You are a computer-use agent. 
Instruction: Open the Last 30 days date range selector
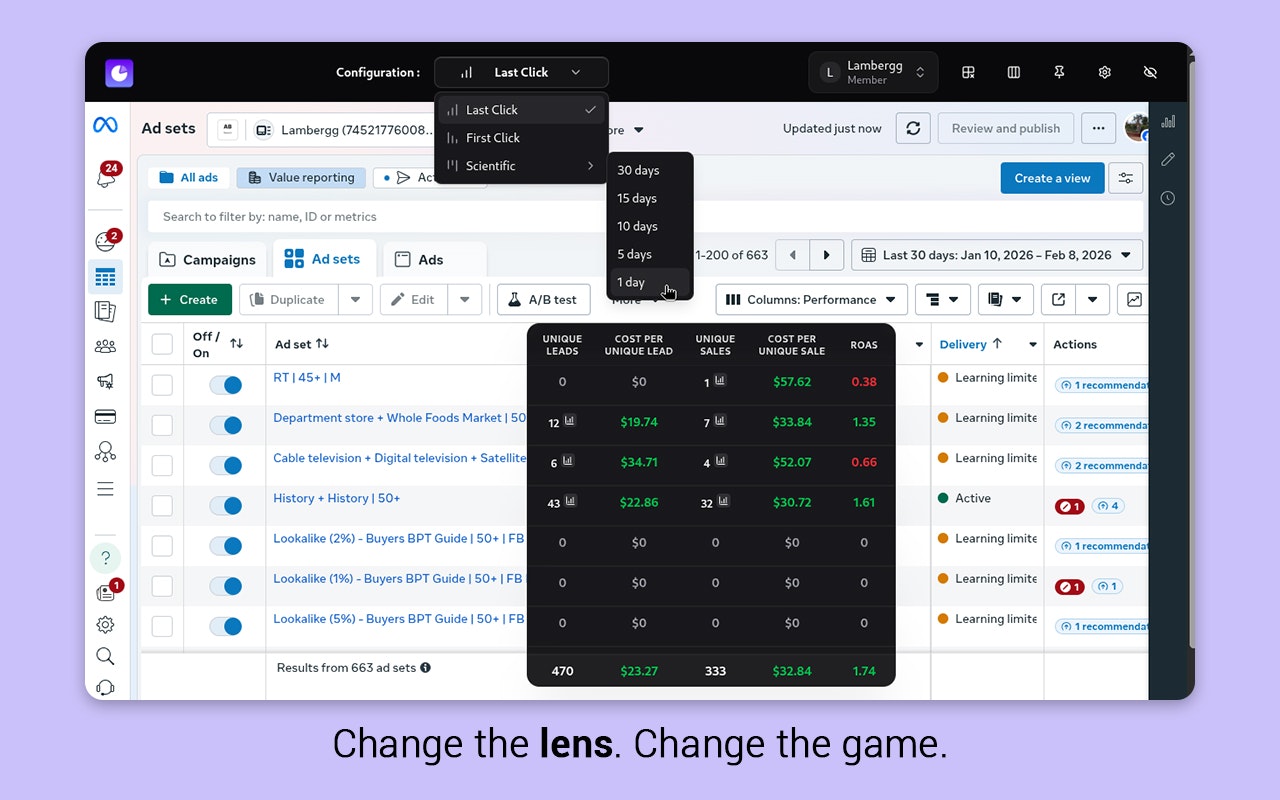pos(996,255)
